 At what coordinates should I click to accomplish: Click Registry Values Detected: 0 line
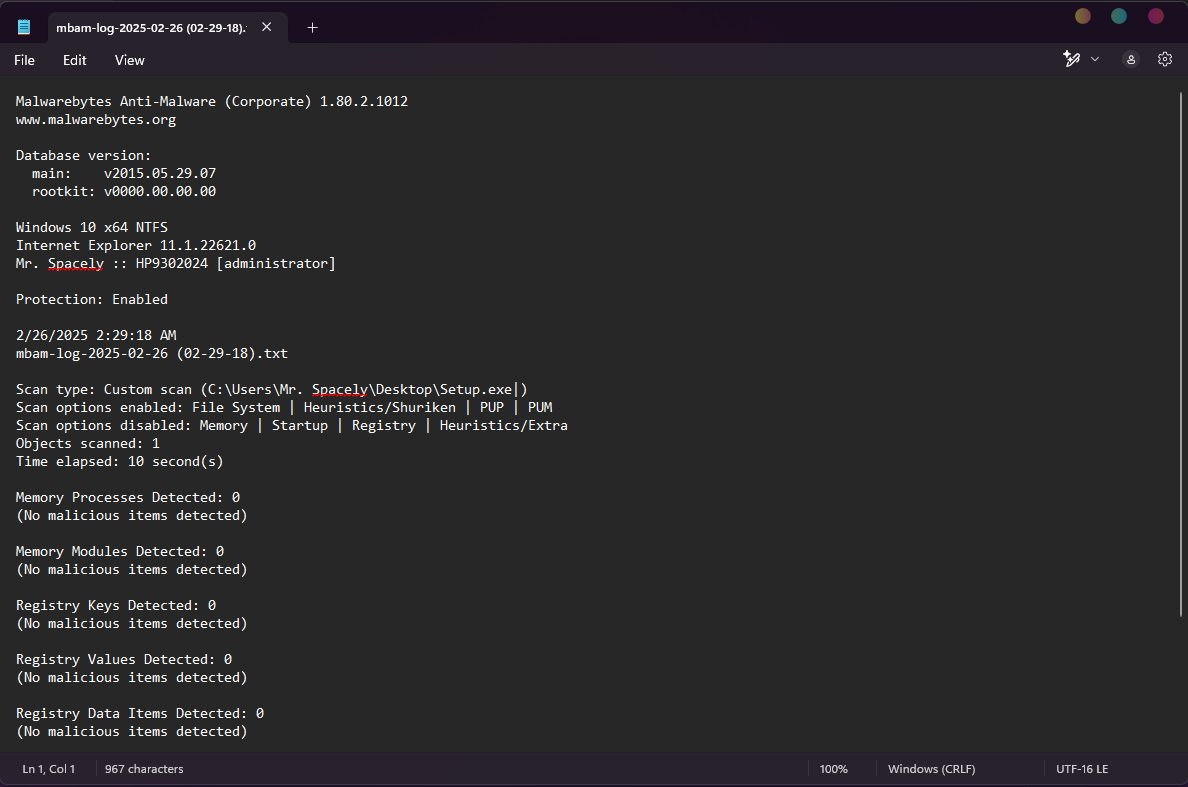click(123, 660)
